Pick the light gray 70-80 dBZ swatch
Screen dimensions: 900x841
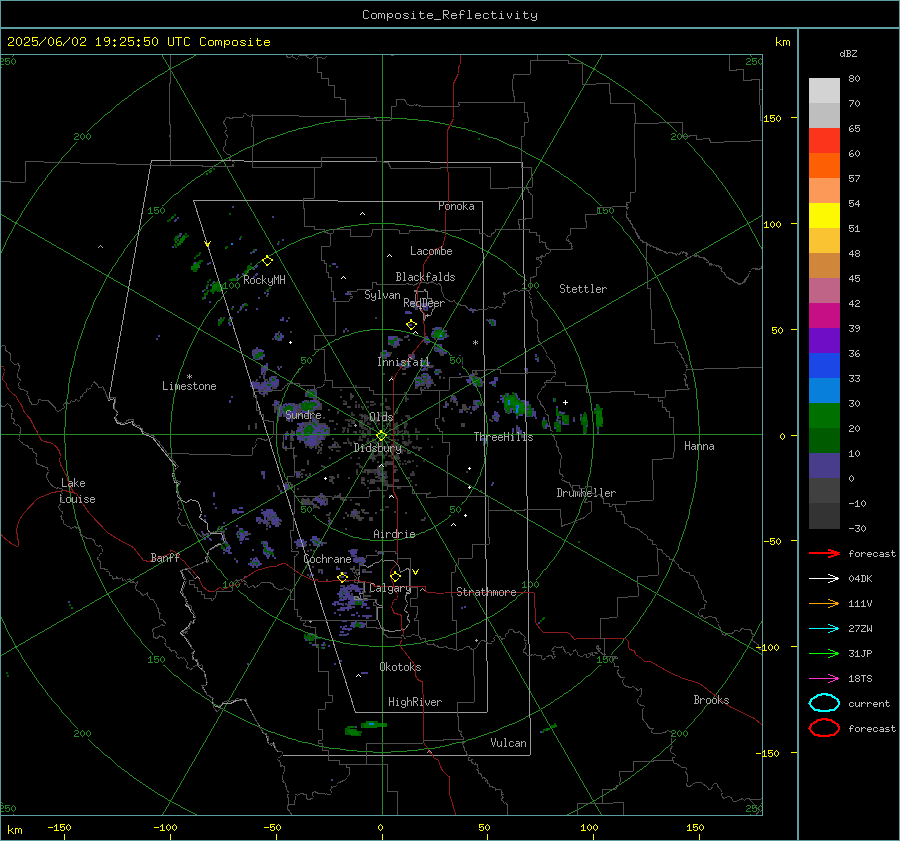[x=824, y=91]
